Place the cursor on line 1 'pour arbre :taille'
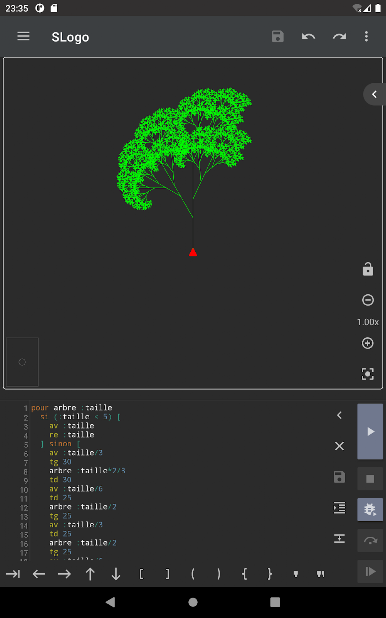Image resolution: width=386 pixels, height=618 pixels. [x=72, y=408]
